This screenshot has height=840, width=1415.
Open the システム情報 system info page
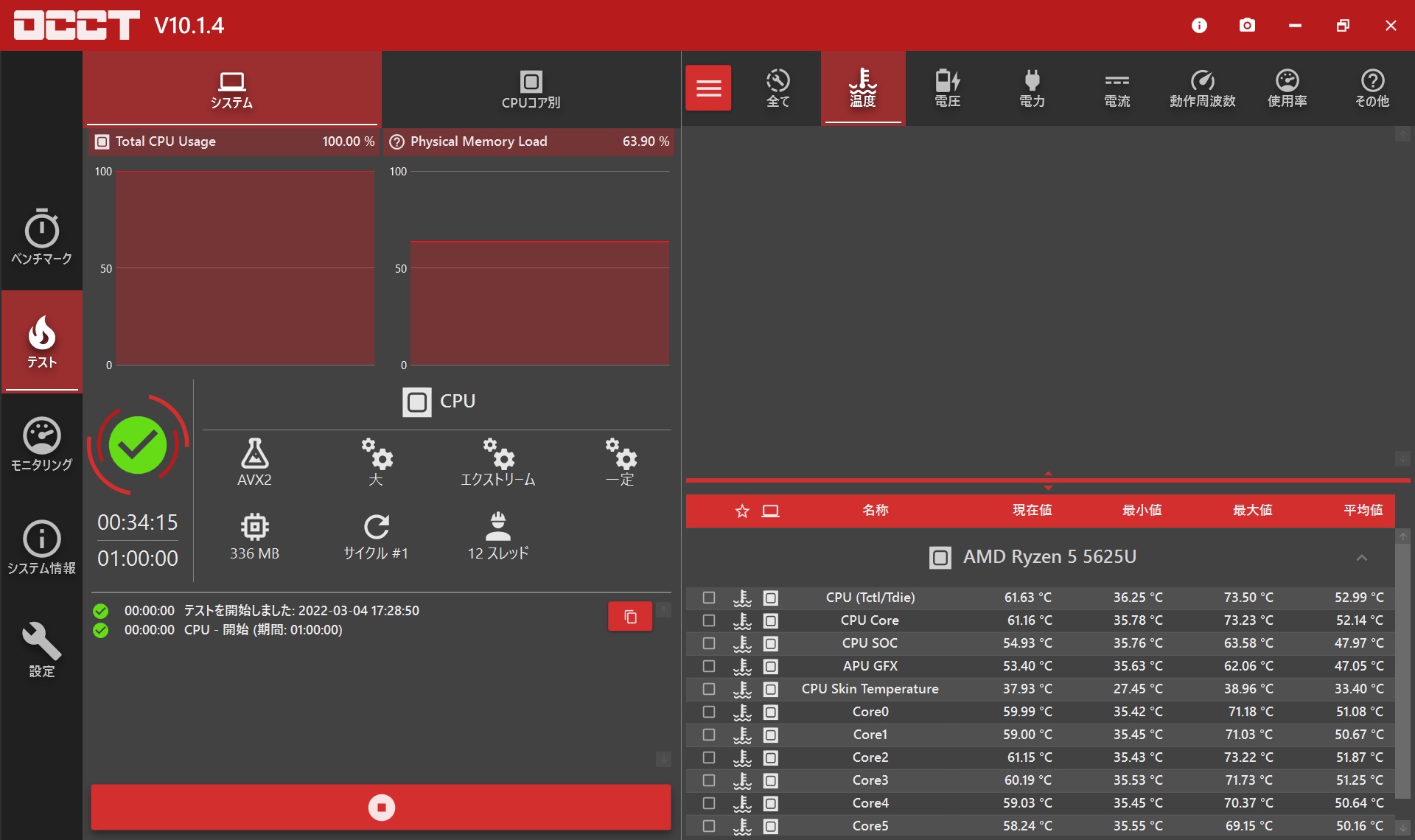point(42,547)
